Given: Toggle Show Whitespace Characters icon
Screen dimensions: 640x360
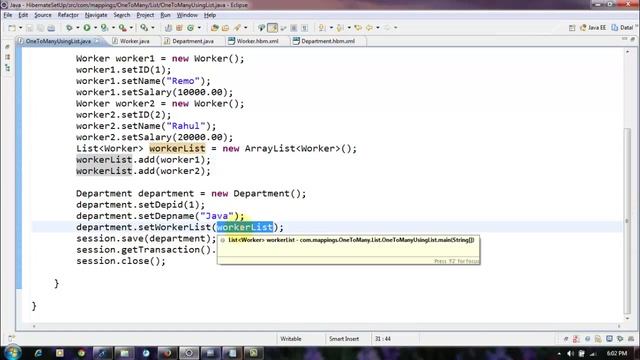Looking at the screenshot, I should click(304, 28).
